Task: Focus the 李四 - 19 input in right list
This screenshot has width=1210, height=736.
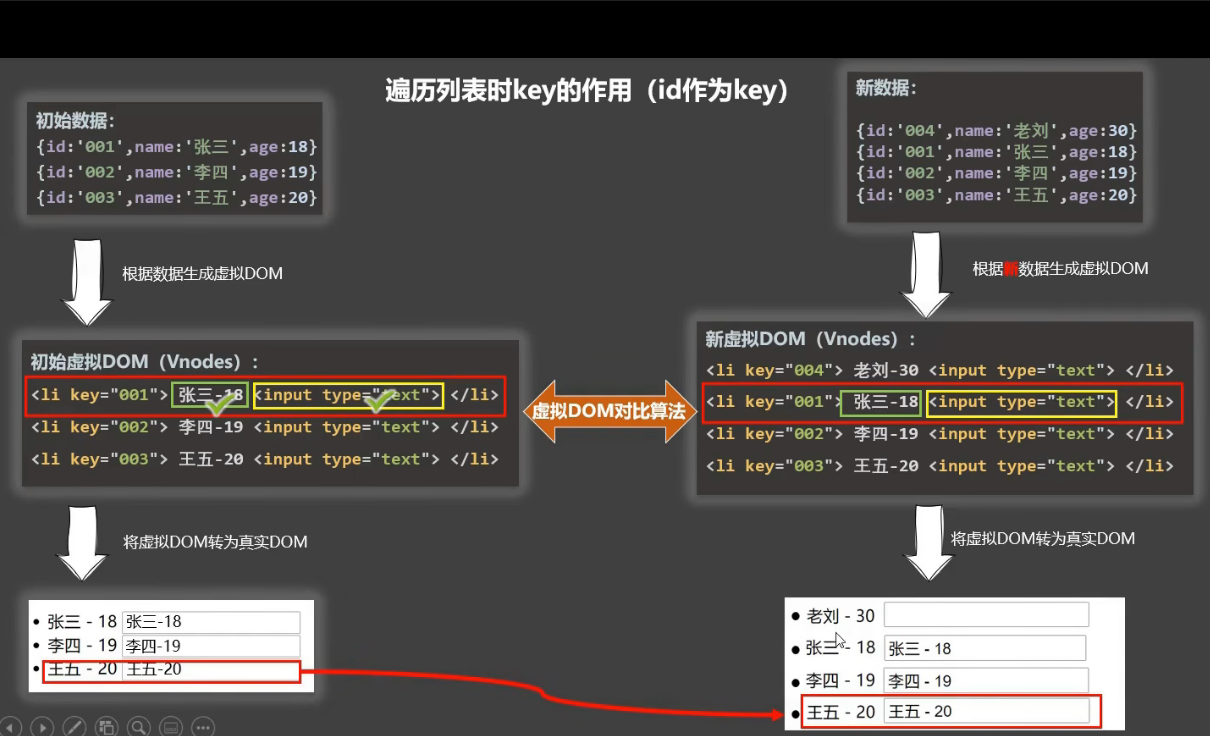Action: [986, 681]
